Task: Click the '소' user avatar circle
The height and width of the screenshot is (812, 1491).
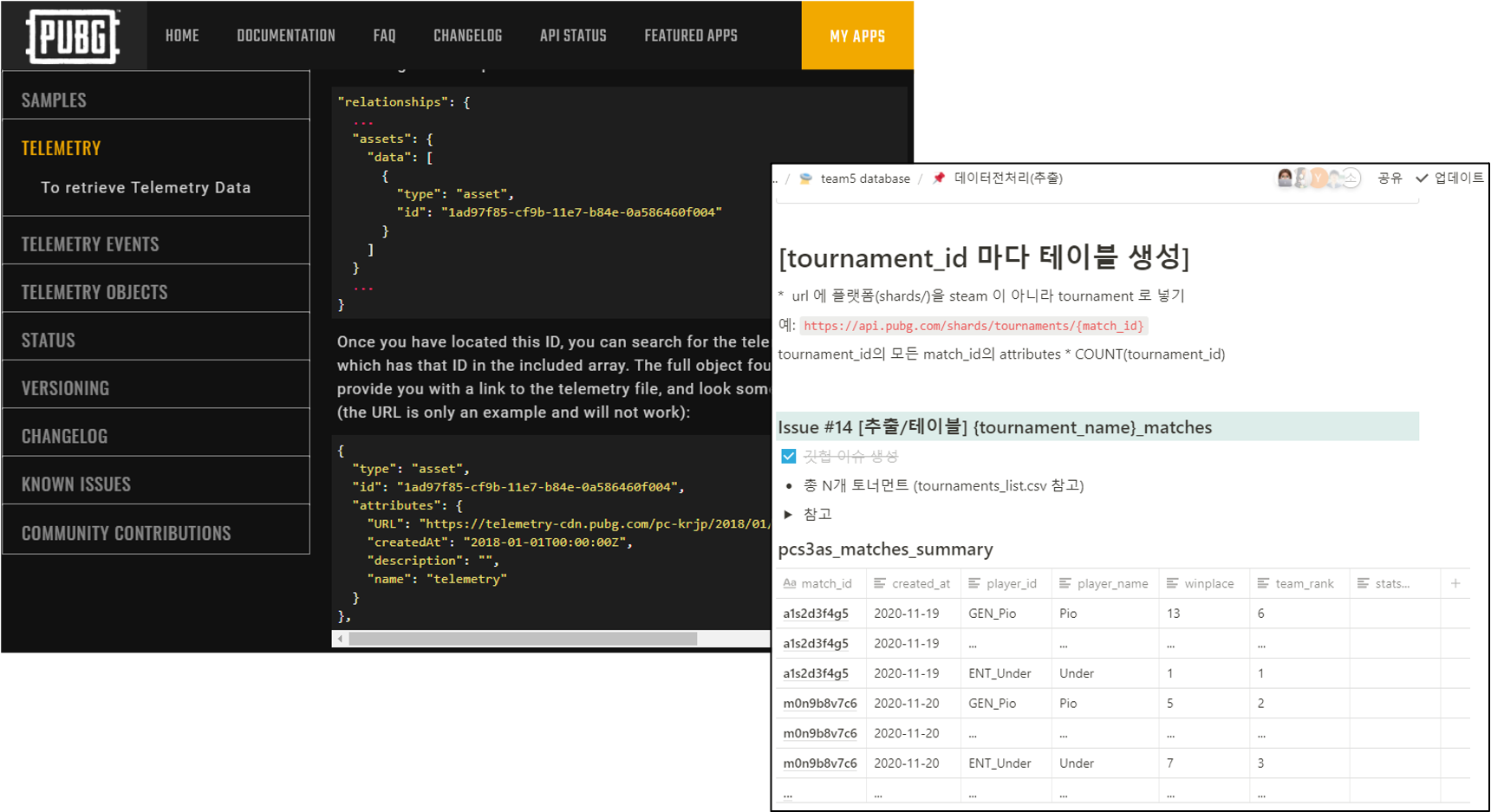Action: pyautogui.click(x=1351, y=179)
